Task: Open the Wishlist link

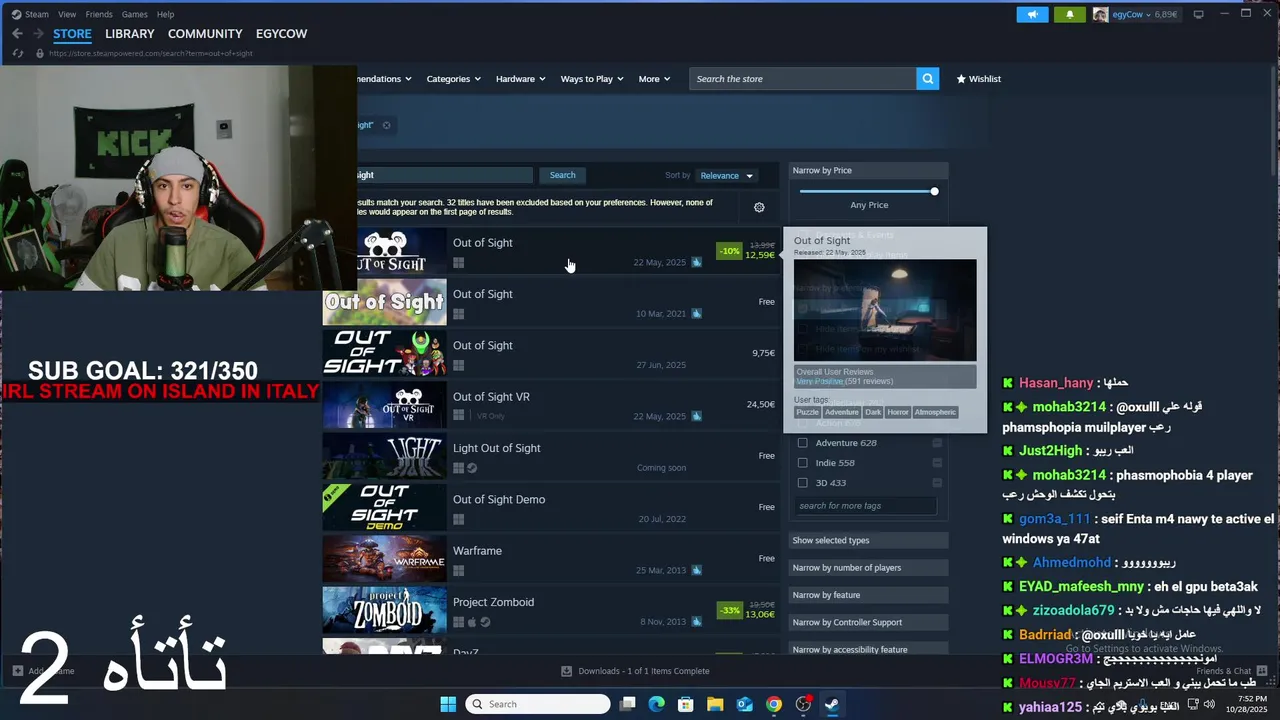Action: click(979, 79)
